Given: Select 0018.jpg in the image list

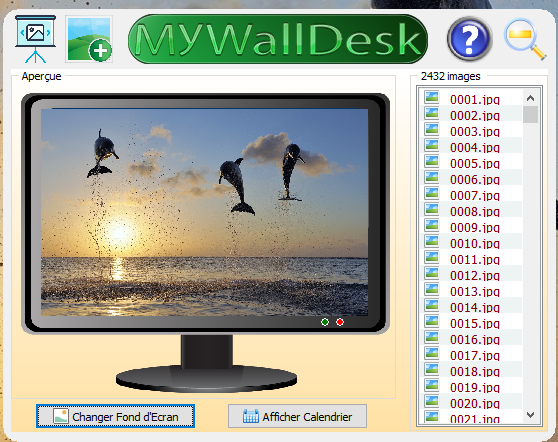Looking at the screenshot, I should pyautogui.click(x=475, y=372).
